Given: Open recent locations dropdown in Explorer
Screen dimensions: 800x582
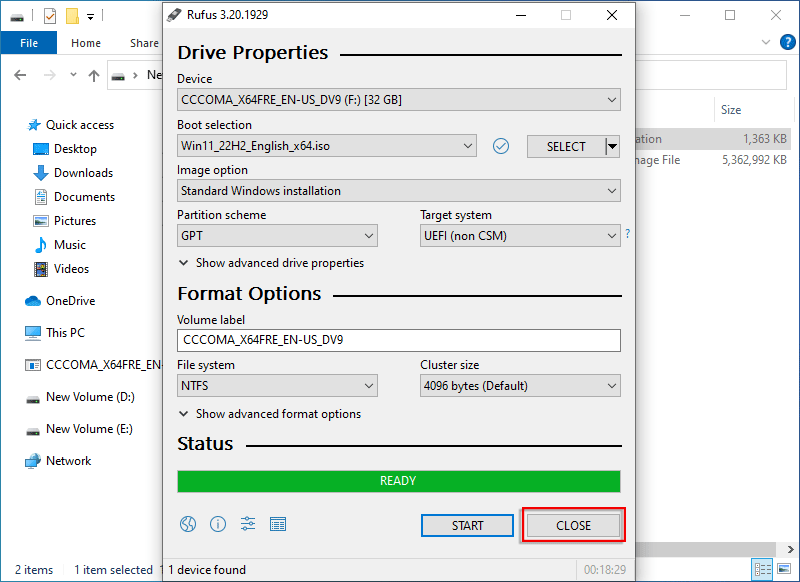Looking at the screenshot, I should click(x=73, y=75).
